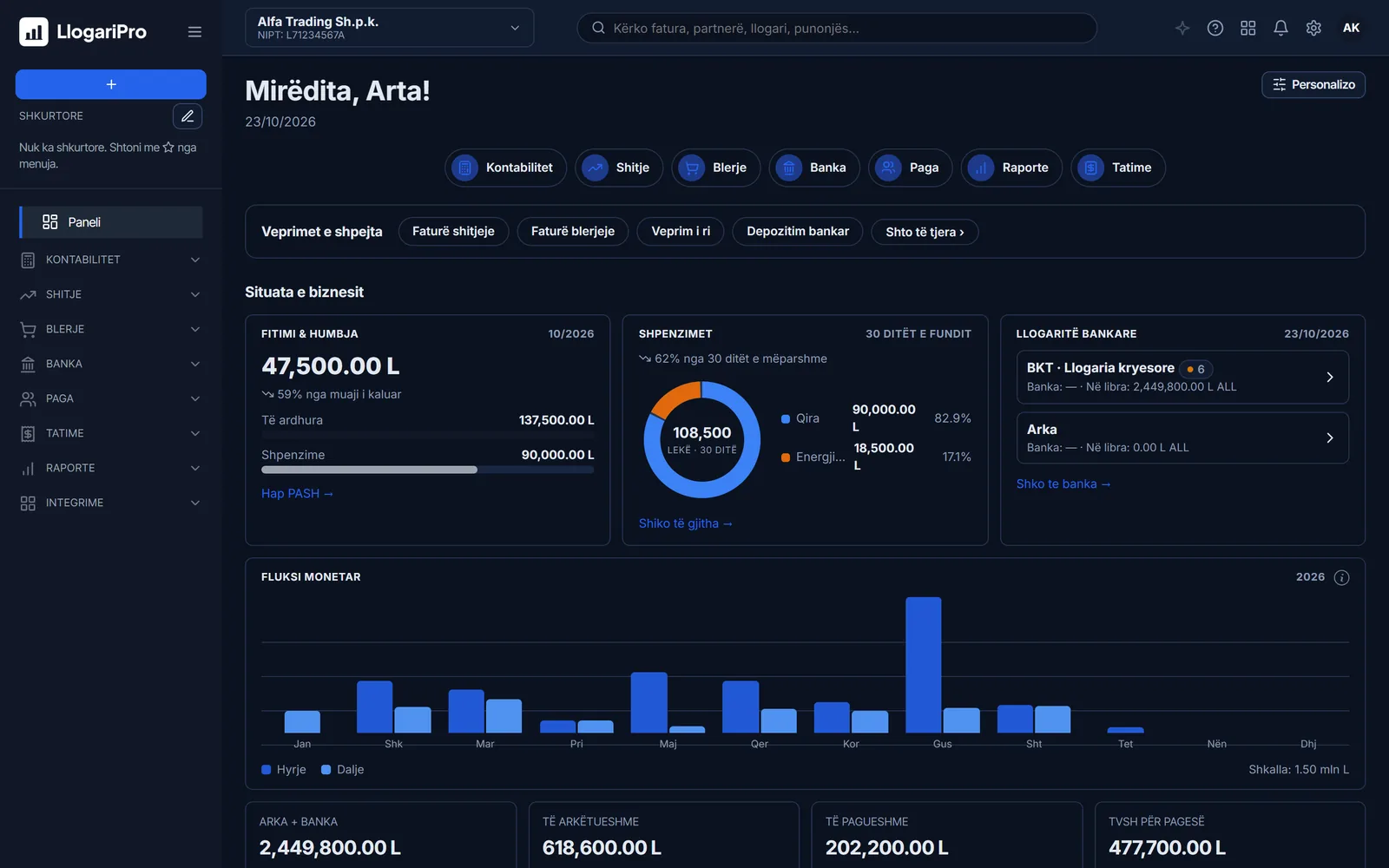Click Depozitim bankar quick action
Image resolution: width=1389 pixels, height=868 pixels.
[798, 232]
